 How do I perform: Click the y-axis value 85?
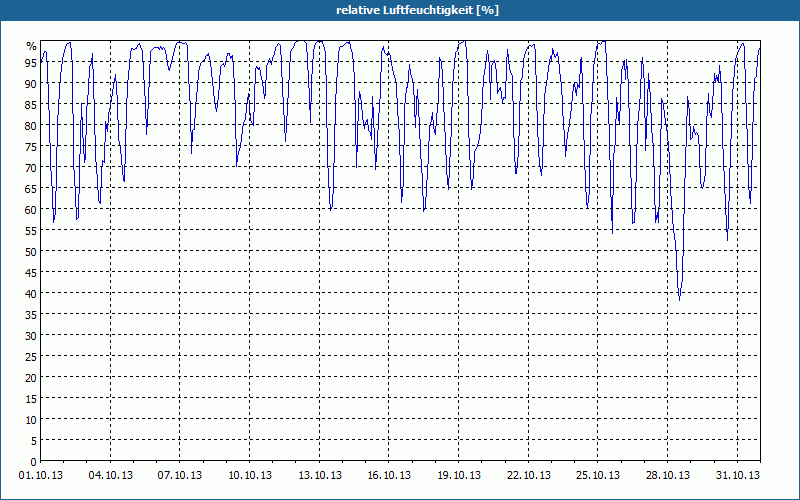click(x=31, y=104)
